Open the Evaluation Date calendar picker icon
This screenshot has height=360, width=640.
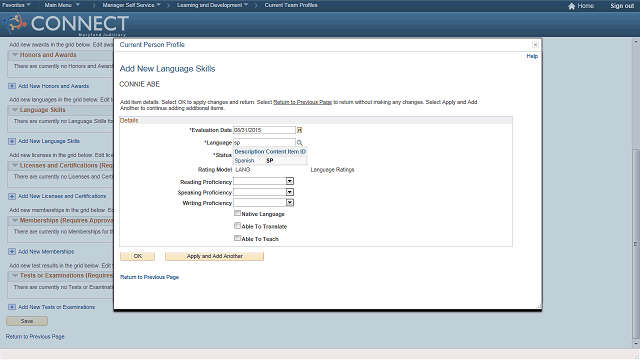tap(300, 130)
